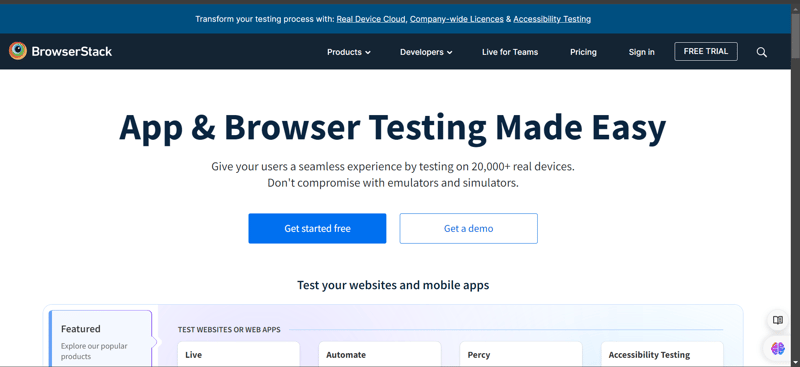
Task: Open Live for Teams menu item
Action: pos(510,52)
